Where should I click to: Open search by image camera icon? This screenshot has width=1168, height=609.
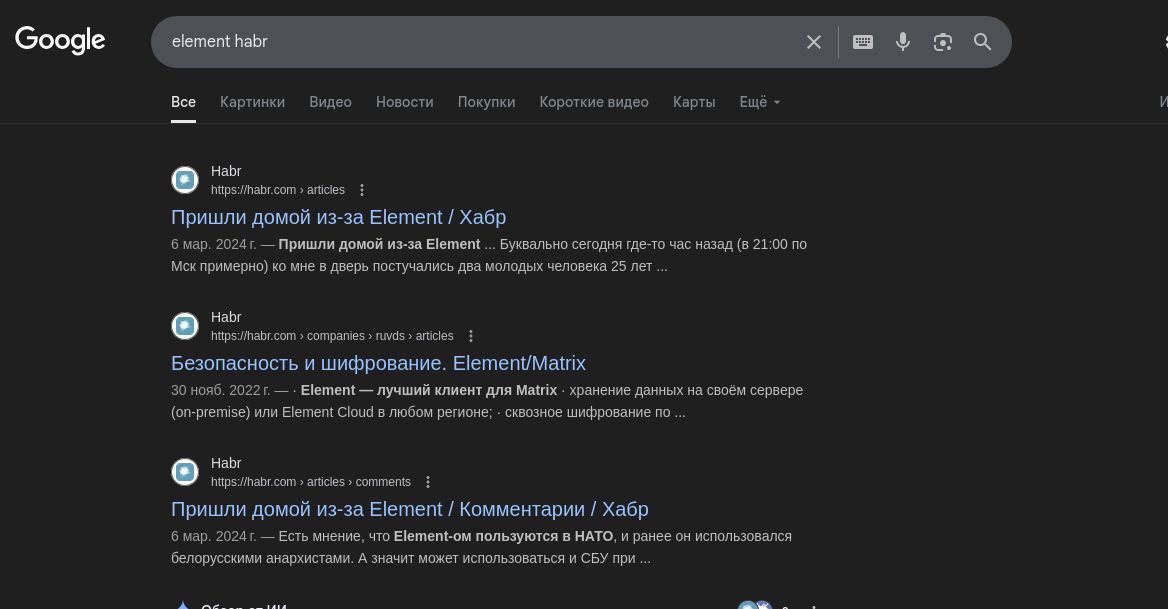tap(943, 42)
